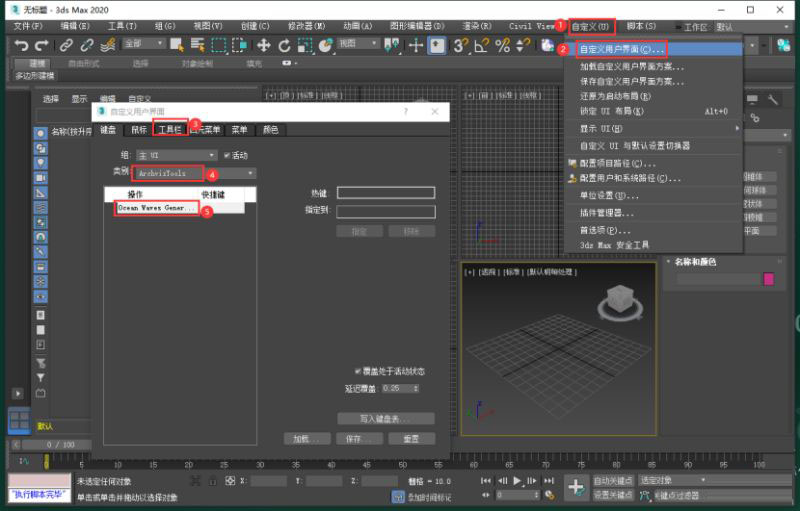Open the 文件(F) menu
The image size is (800, 511).
click(x=28, y=26)
